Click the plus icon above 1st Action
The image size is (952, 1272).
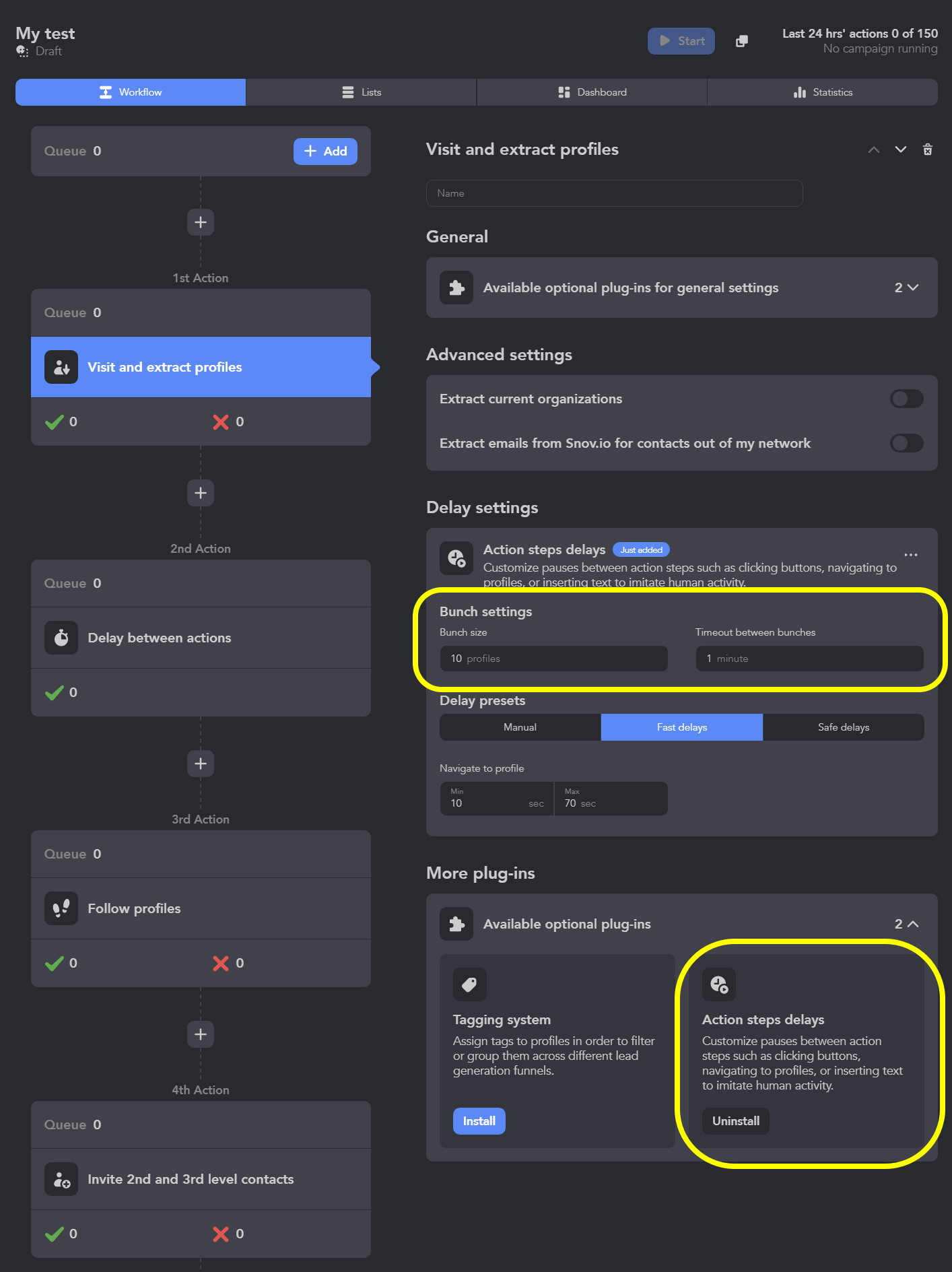tap(201, 222)
